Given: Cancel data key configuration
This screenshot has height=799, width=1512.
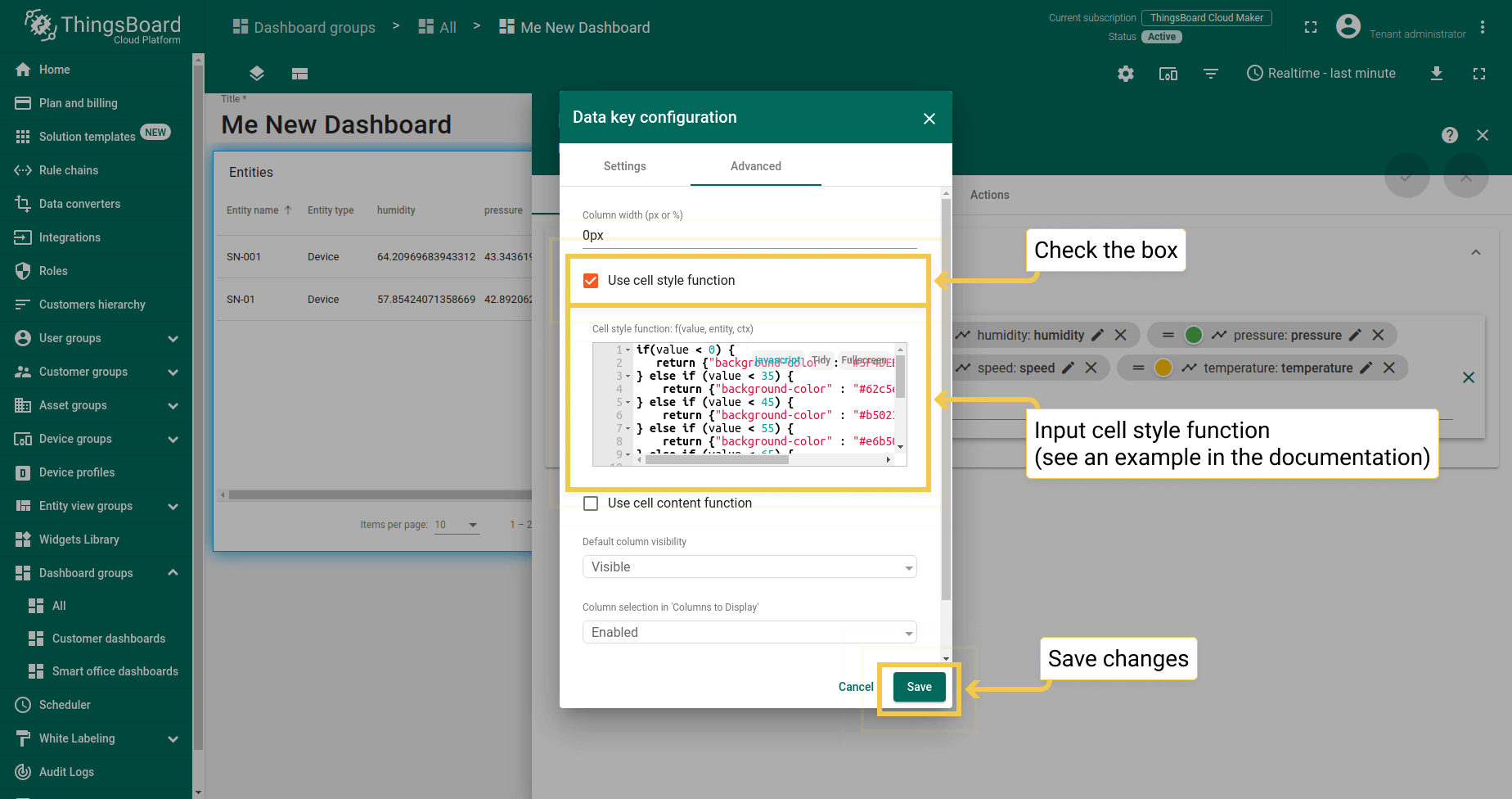Looking at the screenshot, I should pyautogui.click(x=856, y=687).
